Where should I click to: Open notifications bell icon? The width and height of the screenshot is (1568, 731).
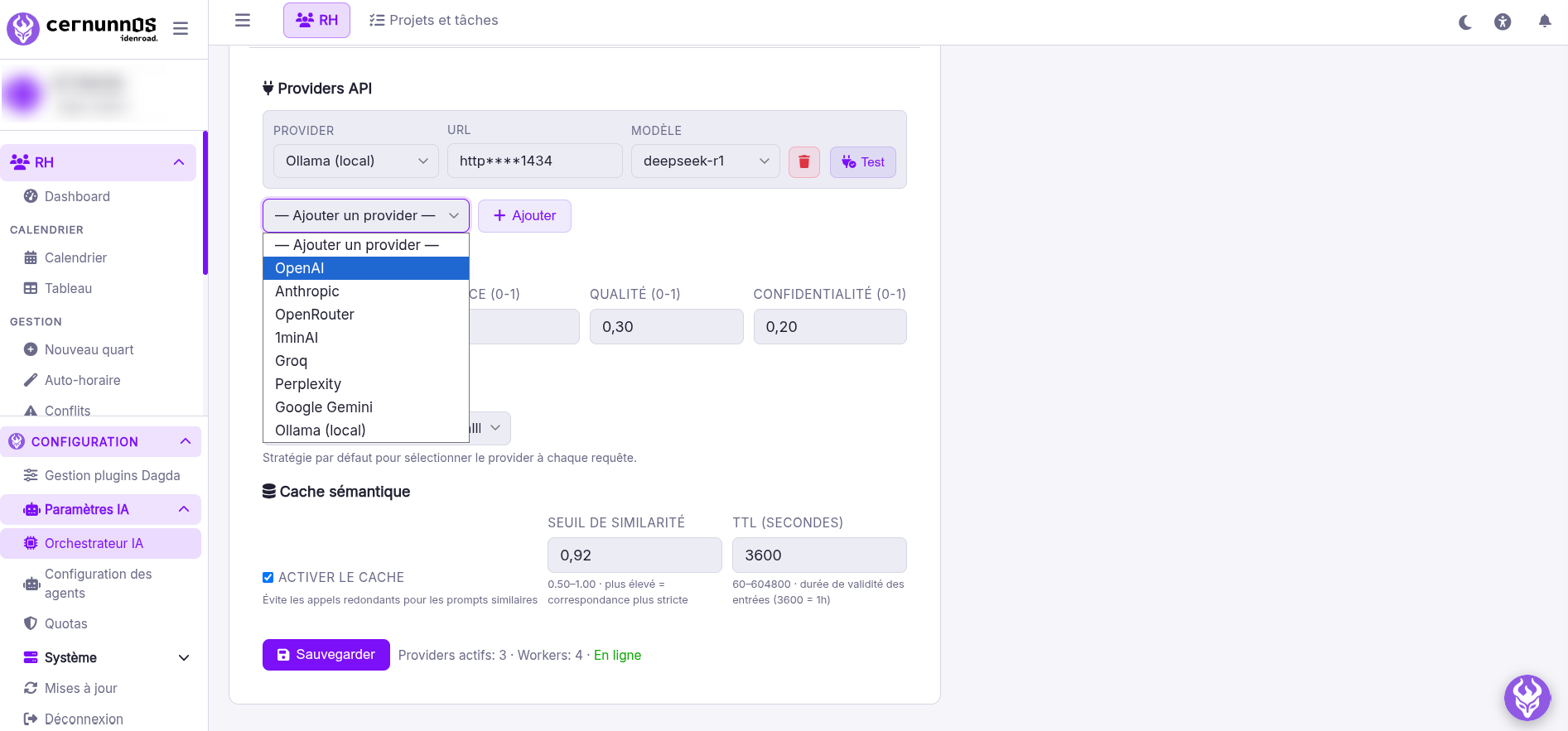(1545, 22)
